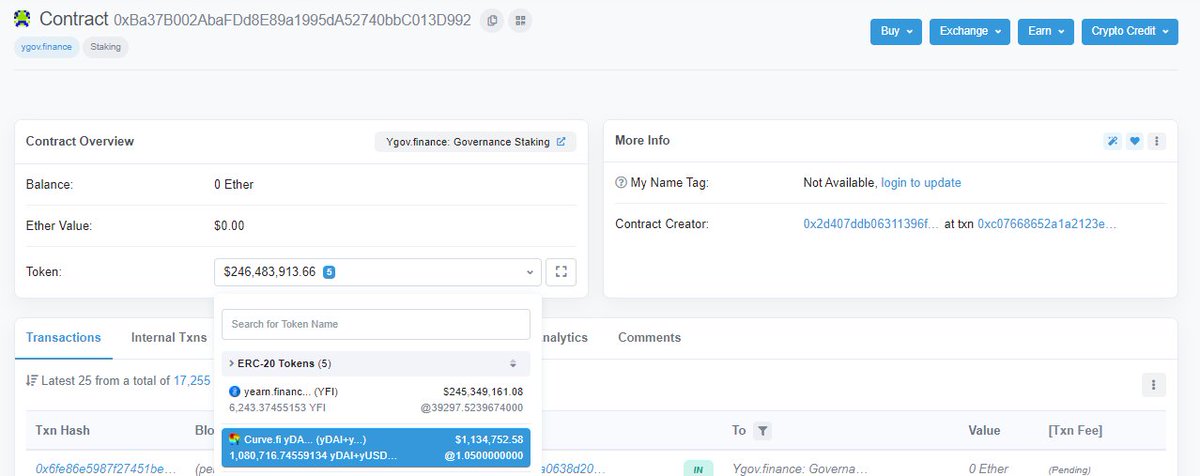Click the Staking tag

tap(106, 47)
